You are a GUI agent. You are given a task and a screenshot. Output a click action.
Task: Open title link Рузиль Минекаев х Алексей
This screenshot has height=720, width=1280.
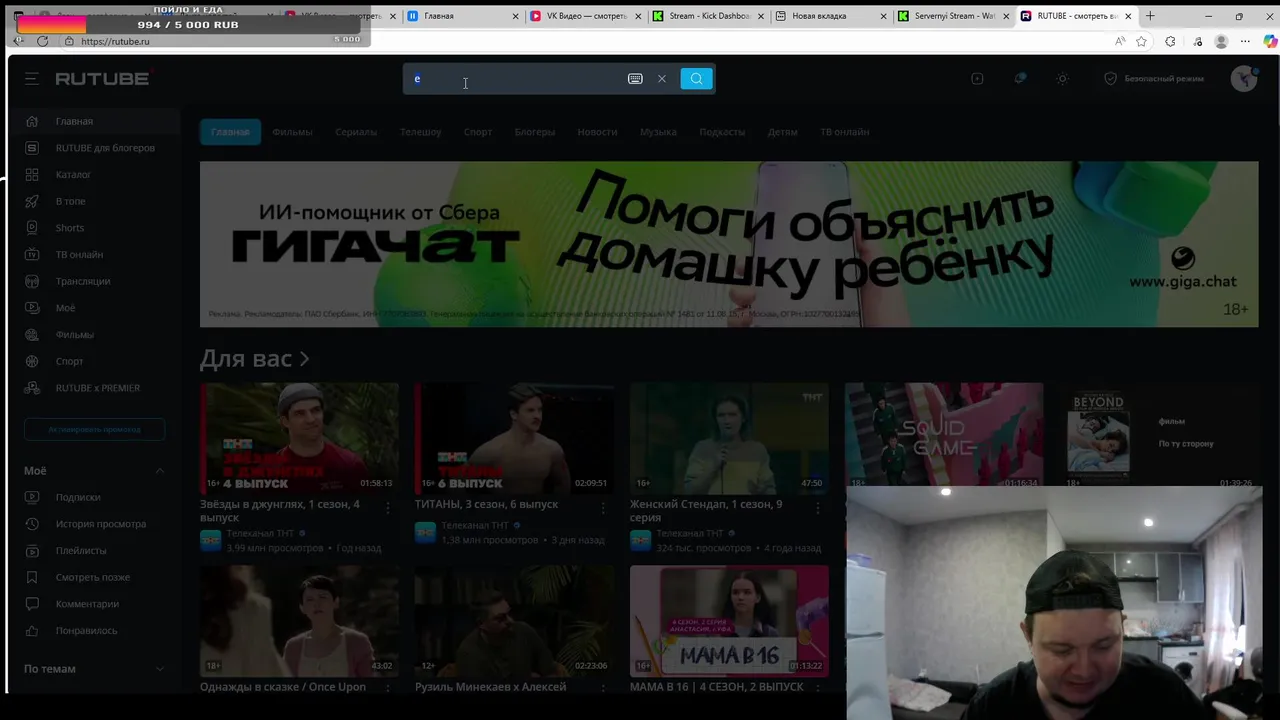491,687
